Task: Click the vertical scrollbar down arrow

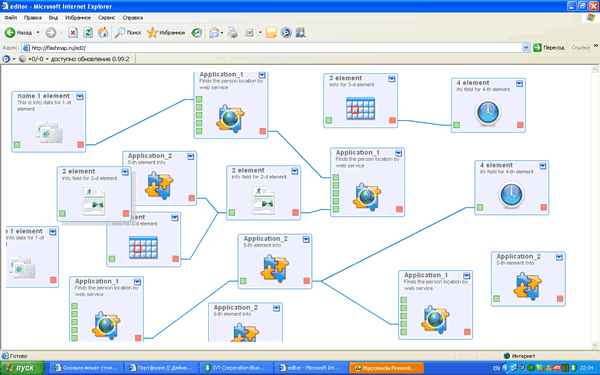Action: (x=595, y=345)
